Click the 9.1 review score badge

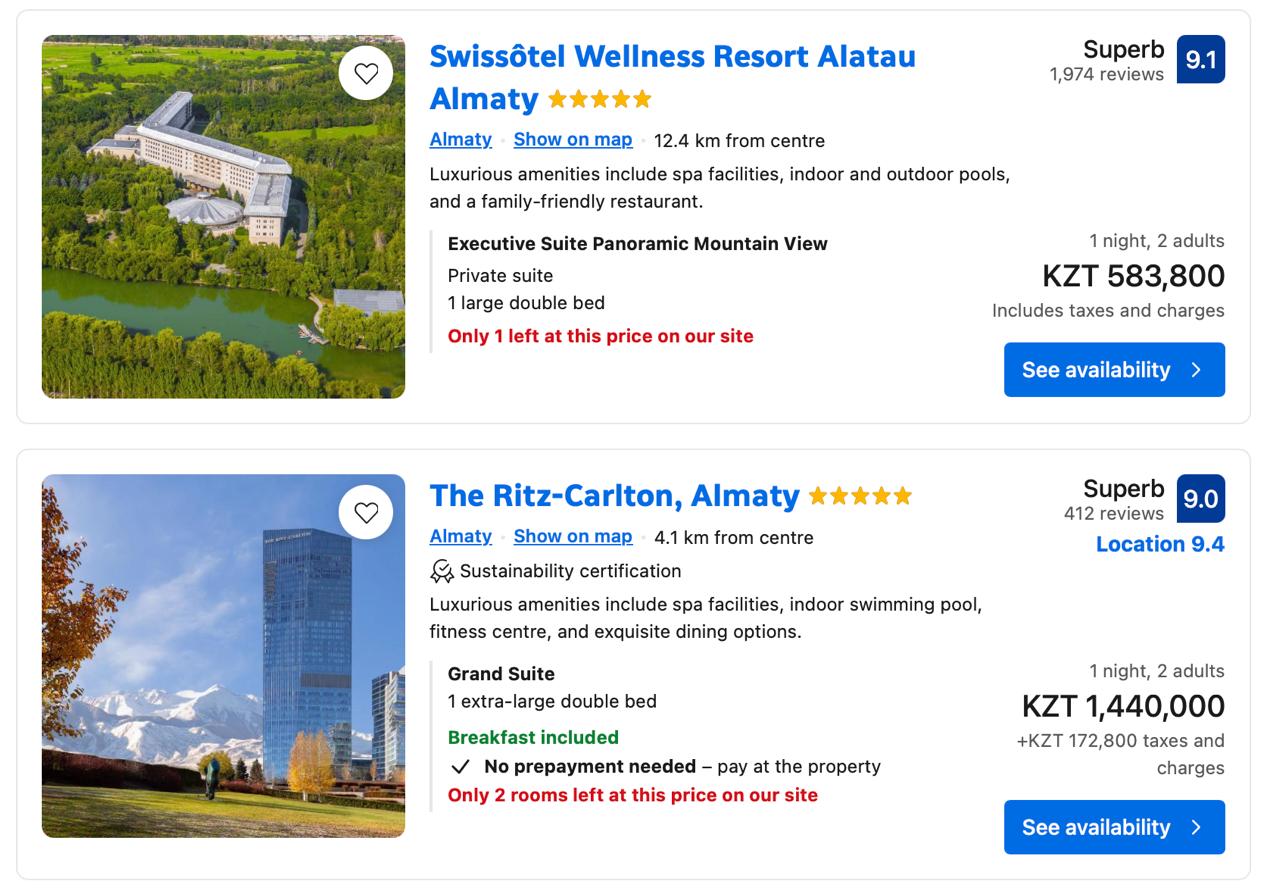(1201, 60)
